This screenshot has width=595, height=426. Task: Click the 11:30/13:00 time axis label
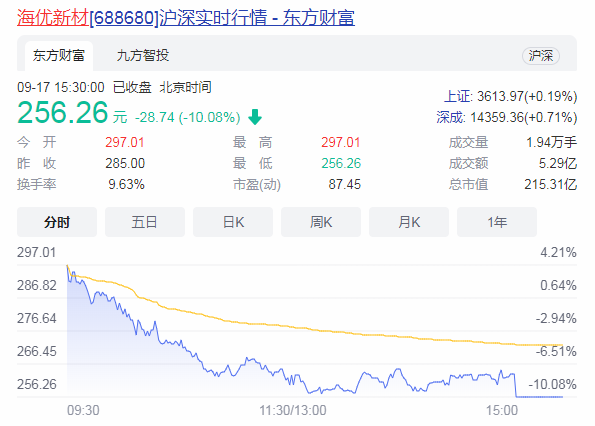tap(293, 410)
